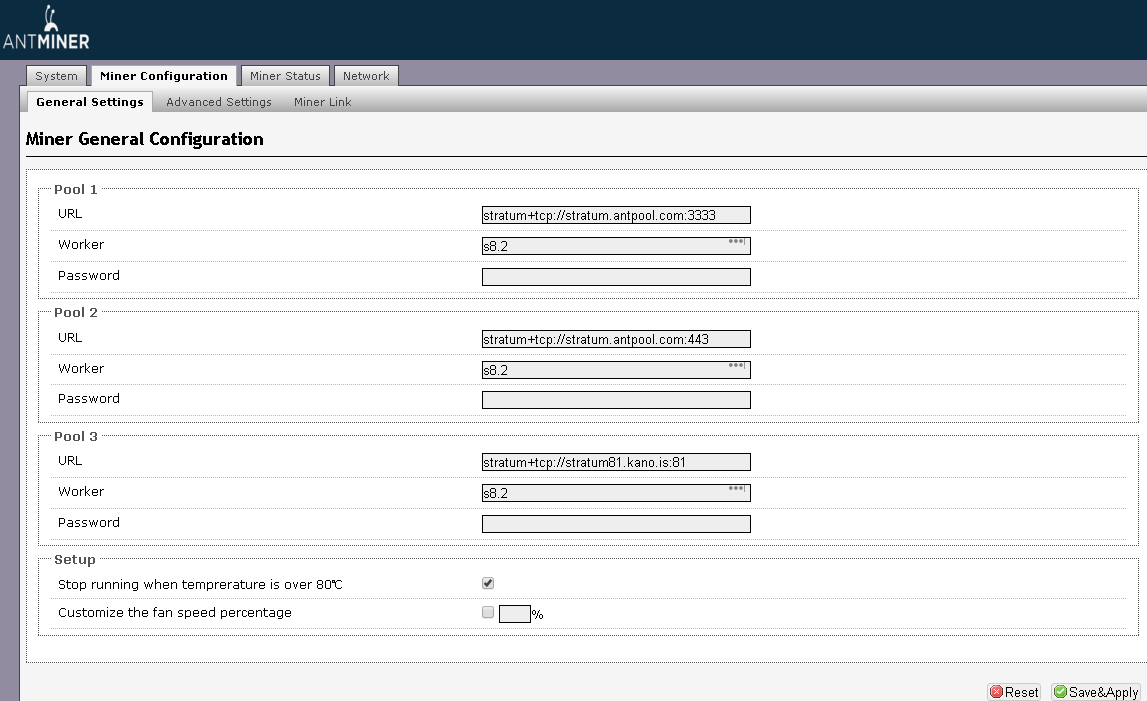Click the Pool 3 Password field
The image size is (1147, 701).
pyautogui.click(x=616, y=524)
